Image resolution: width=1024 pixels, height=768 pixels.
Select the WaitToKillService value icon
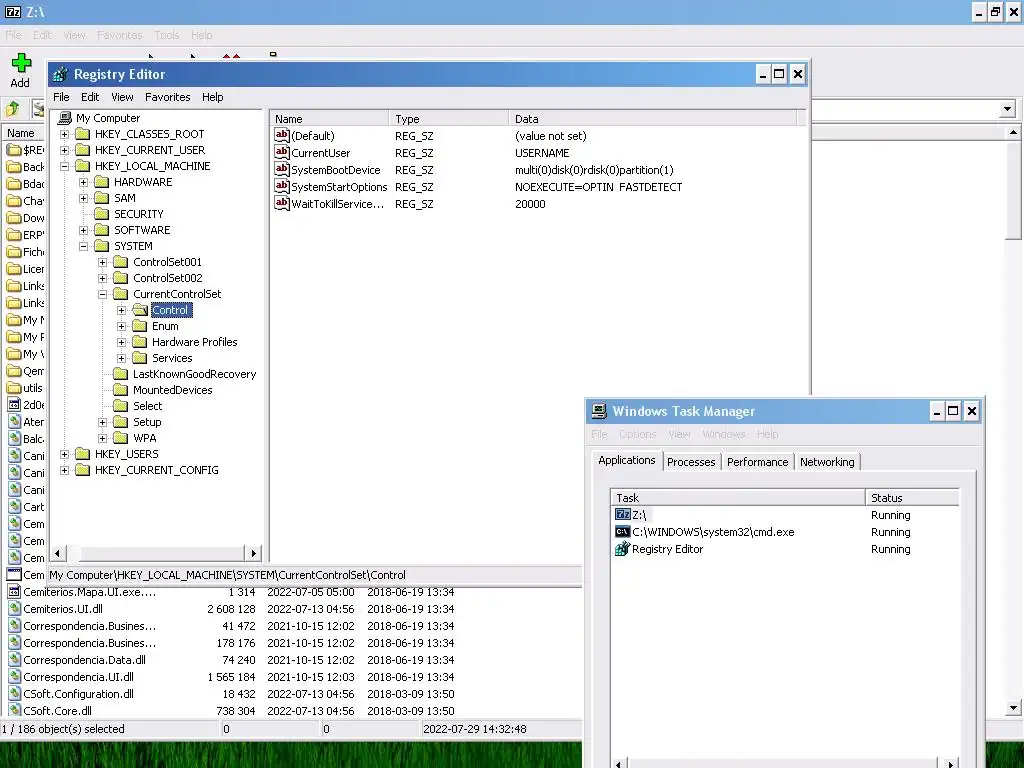281,203
